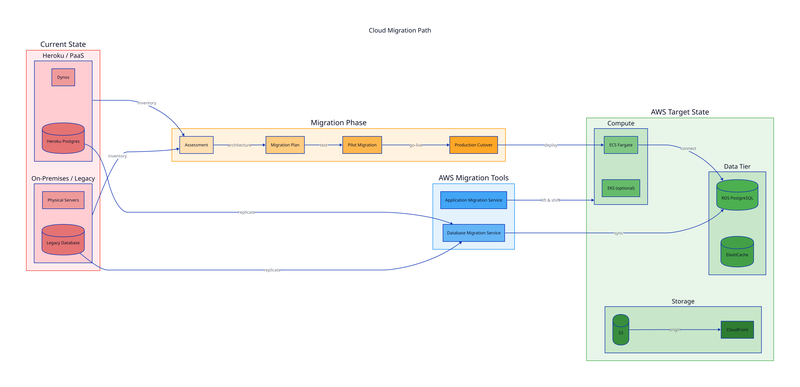
Task: Click the Current State group label
Action: click(x=63, y=45)
